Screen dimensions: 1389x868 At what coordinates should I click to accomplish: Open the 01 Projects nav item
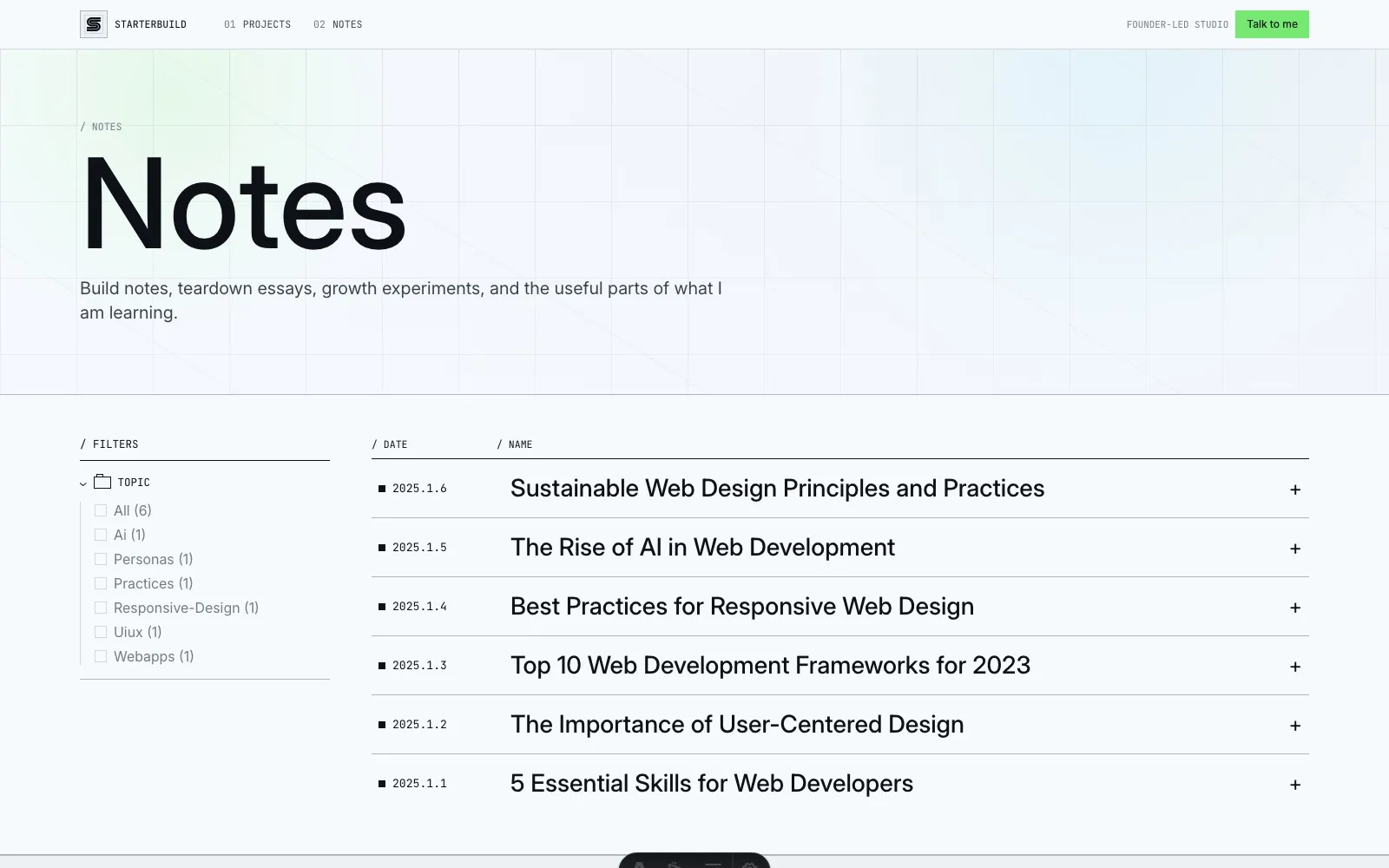click(257, 24)
